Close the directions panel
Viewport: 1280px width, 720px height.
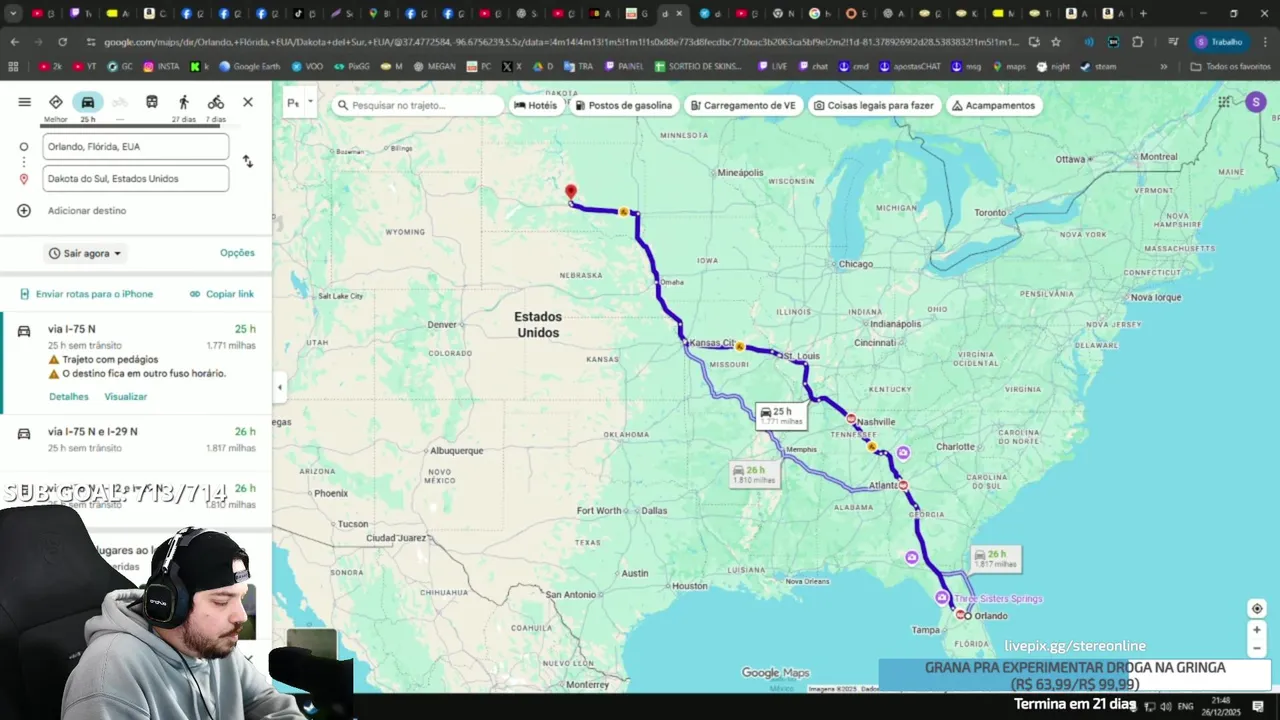pos(248,102)
